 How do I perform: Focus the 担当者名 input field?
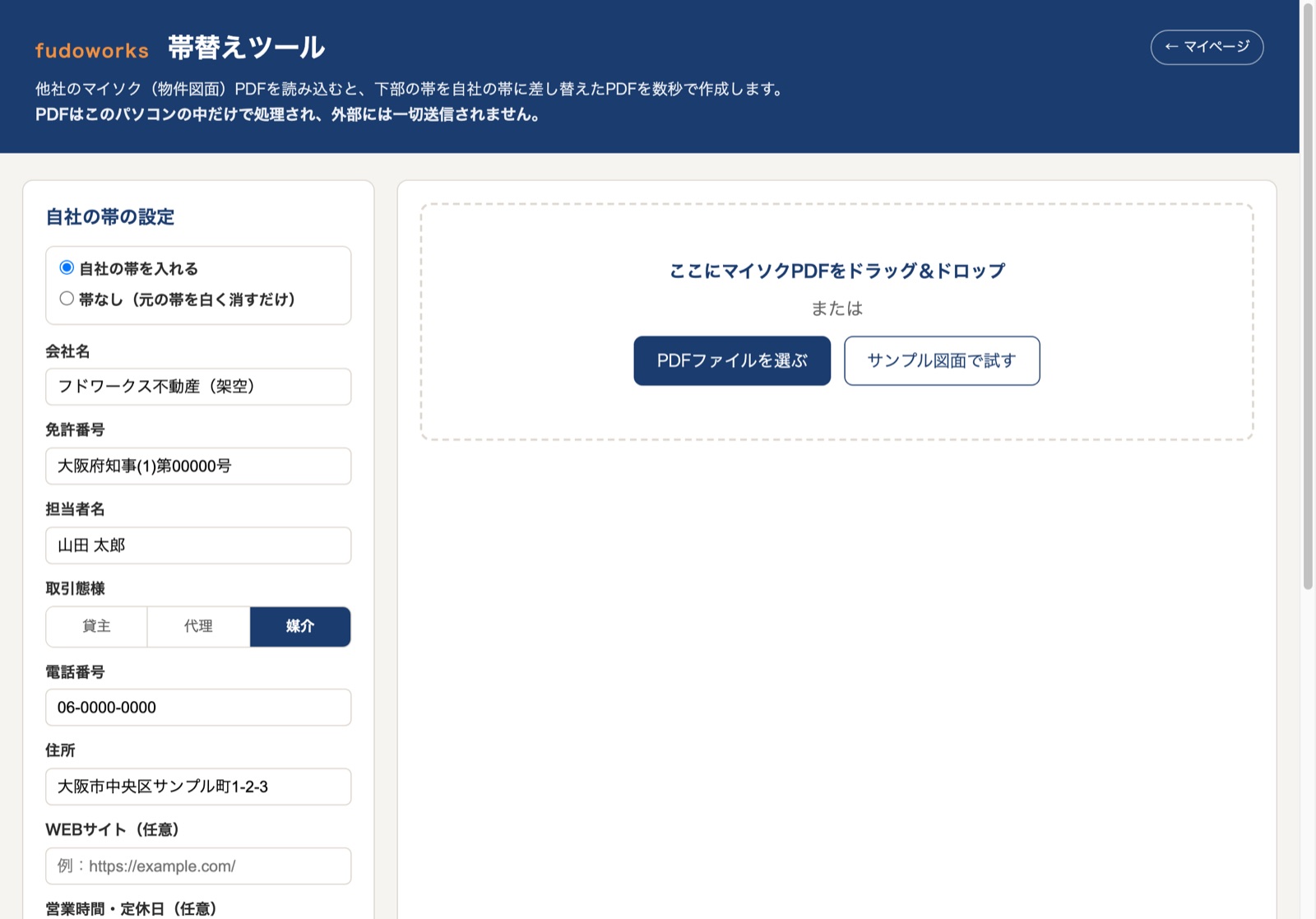coord(198,545)
